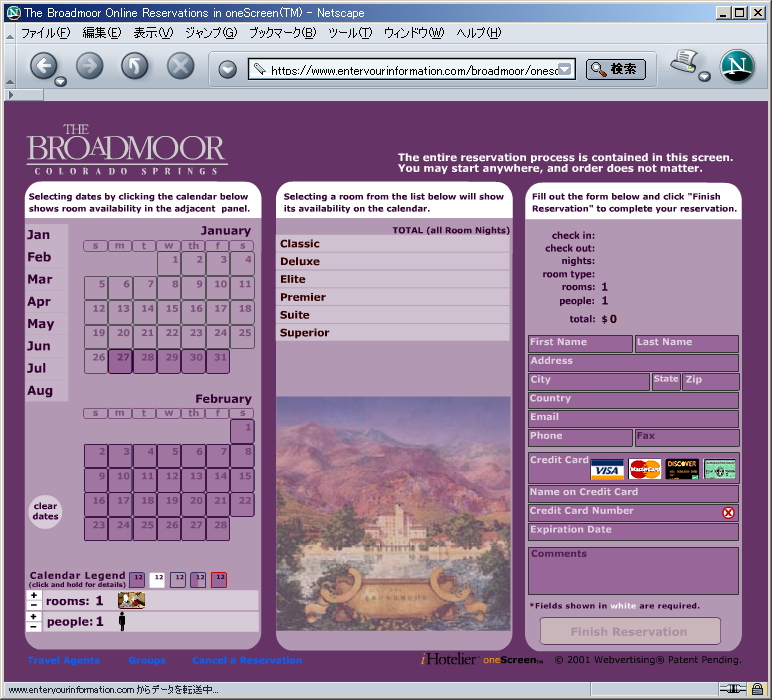The width and height of the screenshot is (772, 700).
Task: Select the Elite room type
Action: (393, 279)
